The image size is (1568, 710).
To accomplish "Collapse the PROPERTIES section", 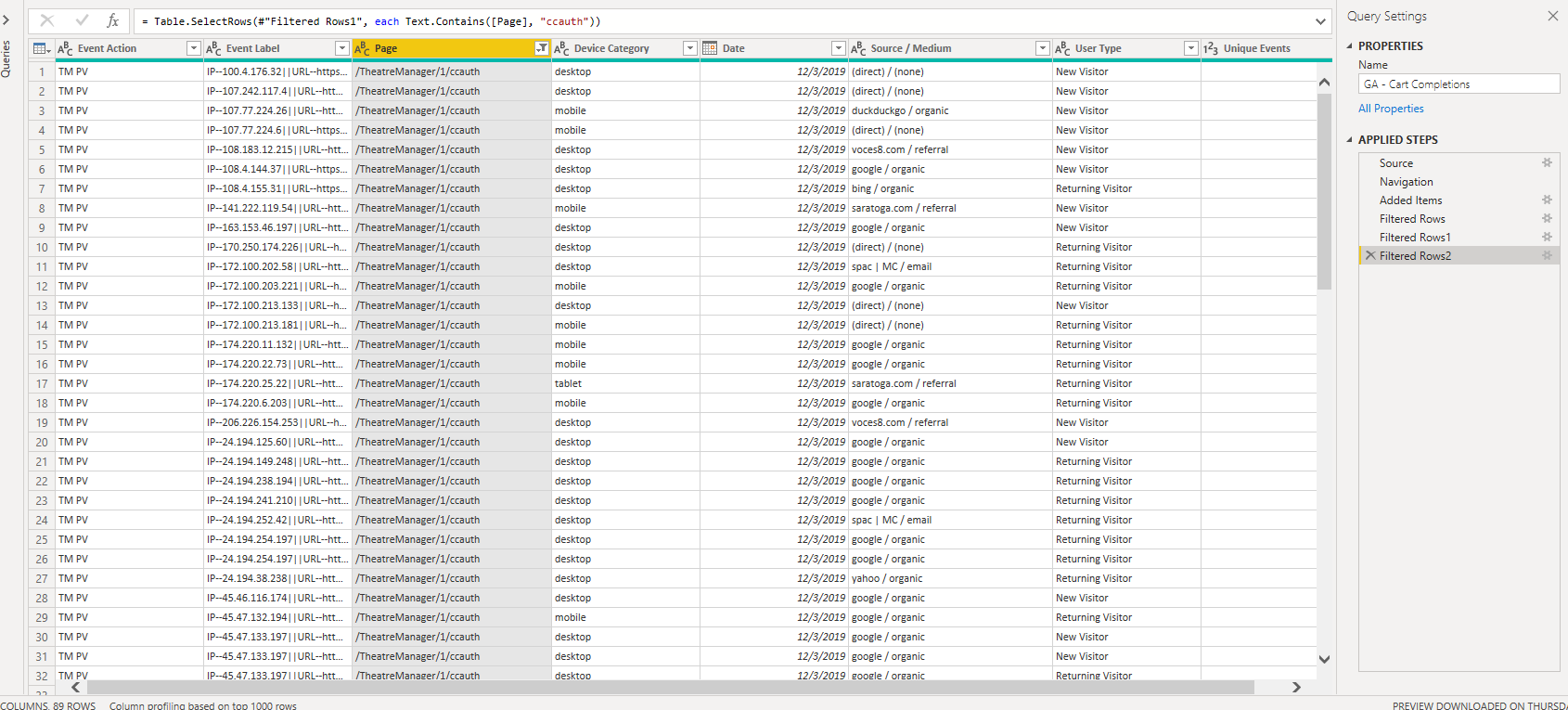I will click(1350, 45).
